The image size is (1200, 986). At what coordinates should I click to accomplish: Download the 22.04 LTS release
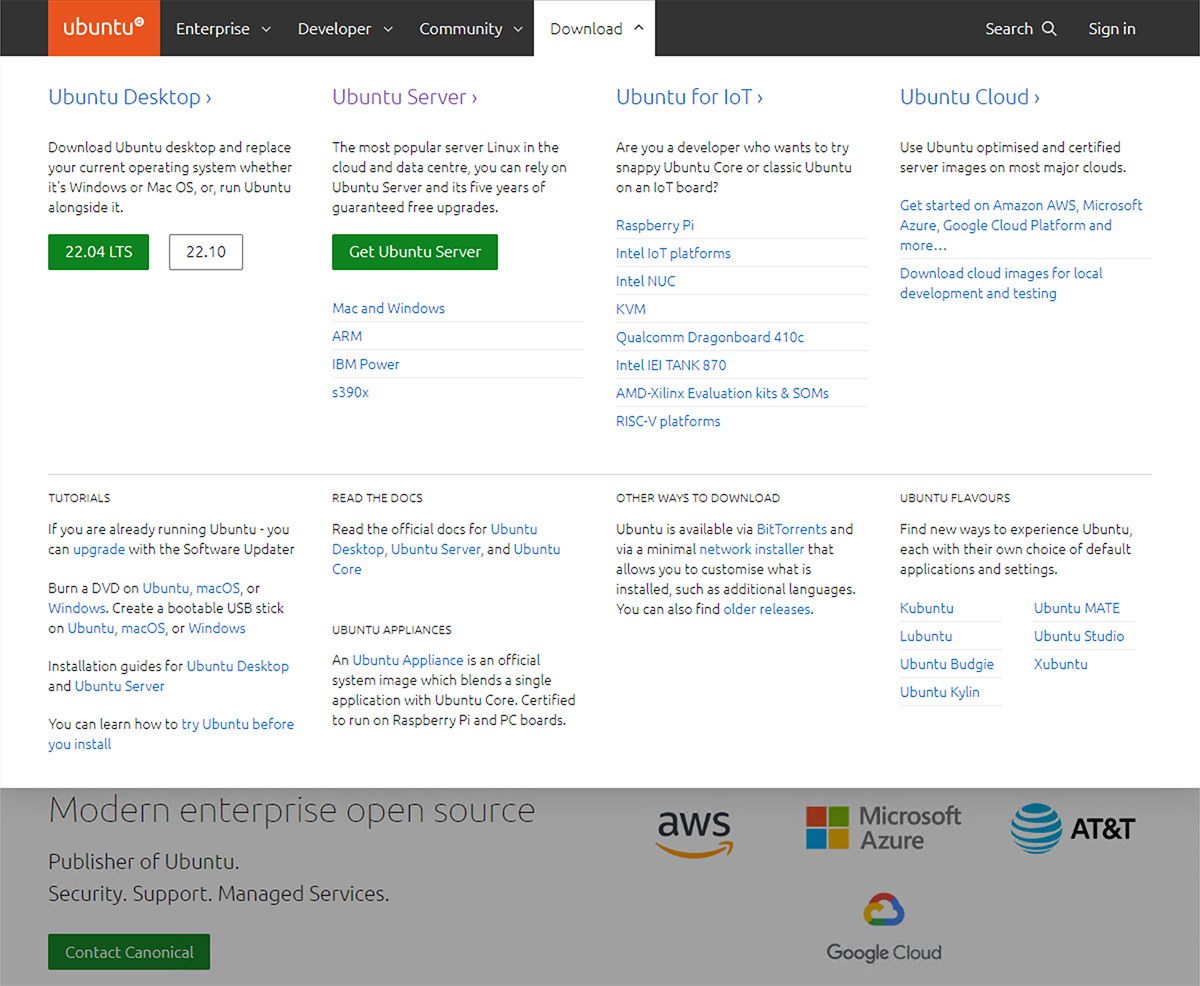[x=98, y=252]
